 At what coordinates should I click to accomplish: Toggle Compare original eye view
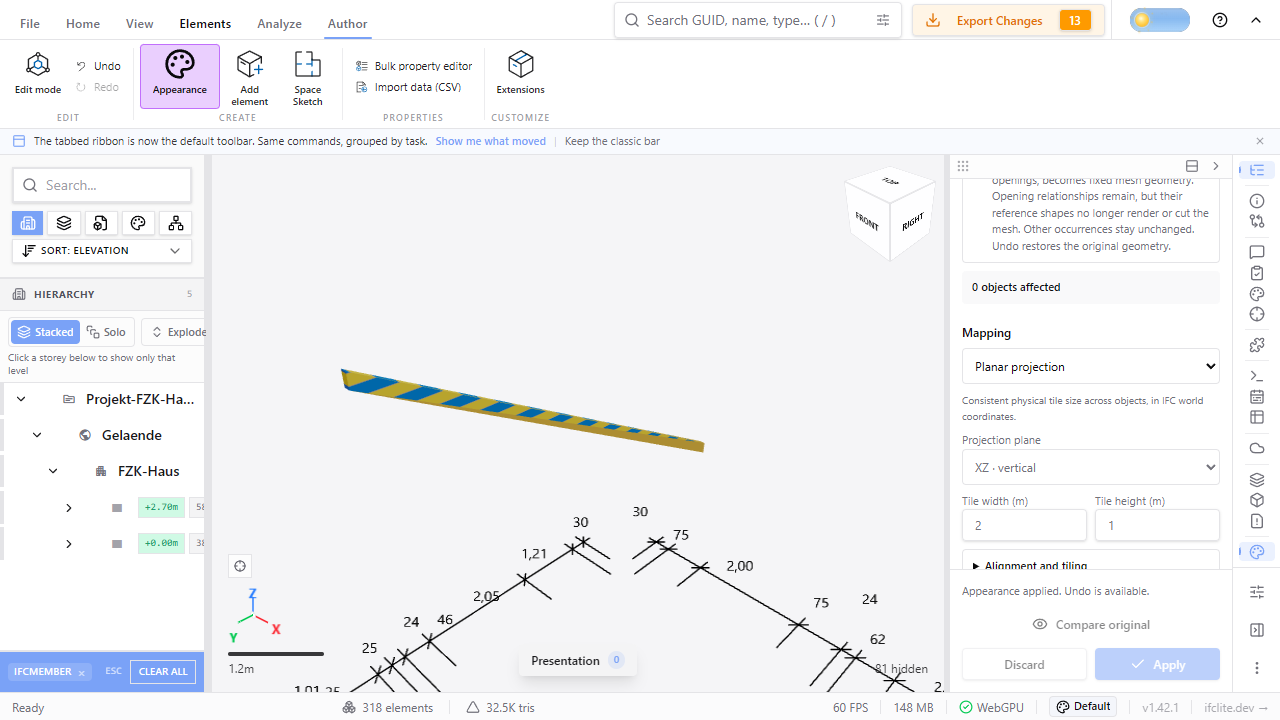(1091, 625)
